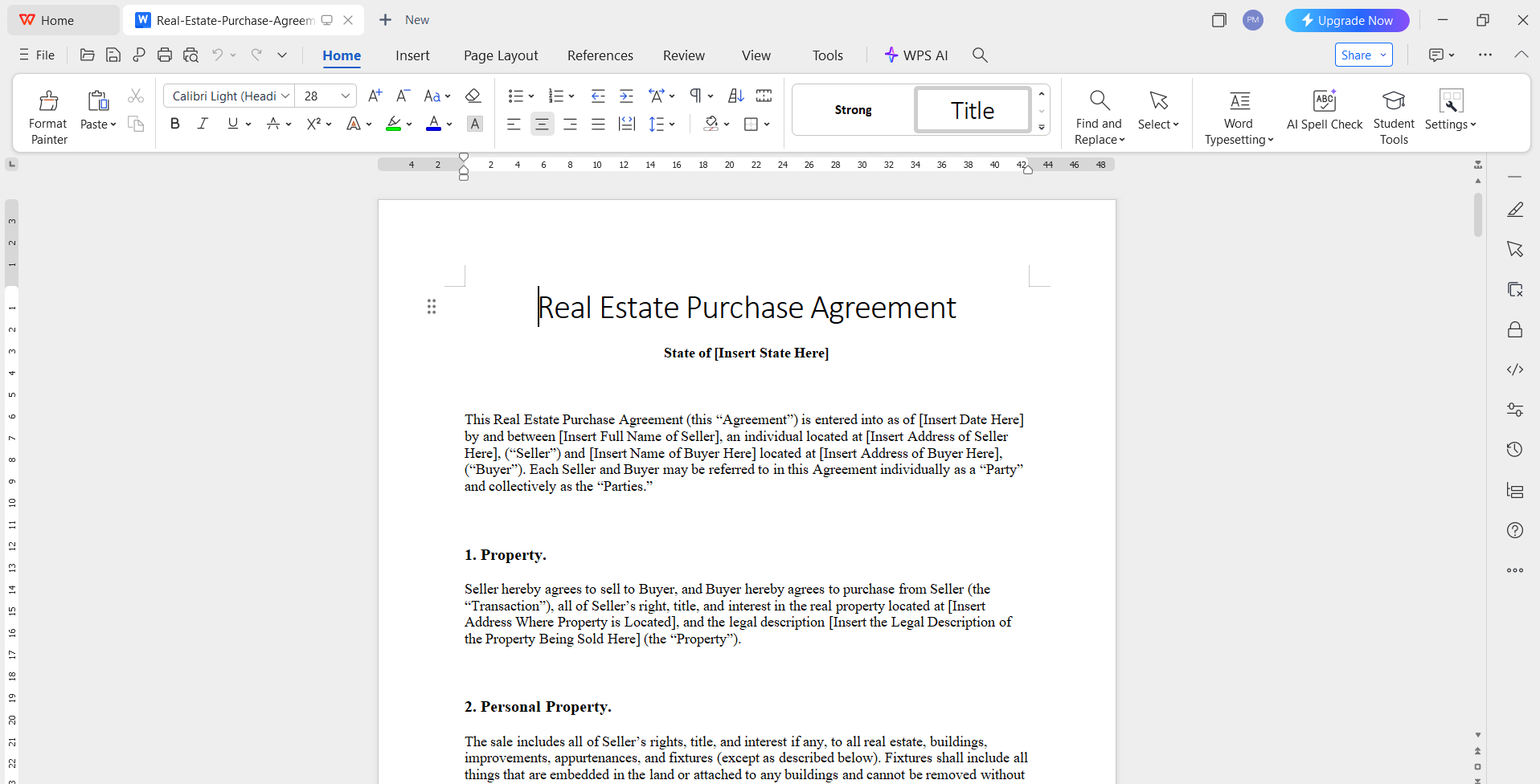Click the Paste clipboard icon
The image size is (1540, 784).
click(x=98, y=100)
